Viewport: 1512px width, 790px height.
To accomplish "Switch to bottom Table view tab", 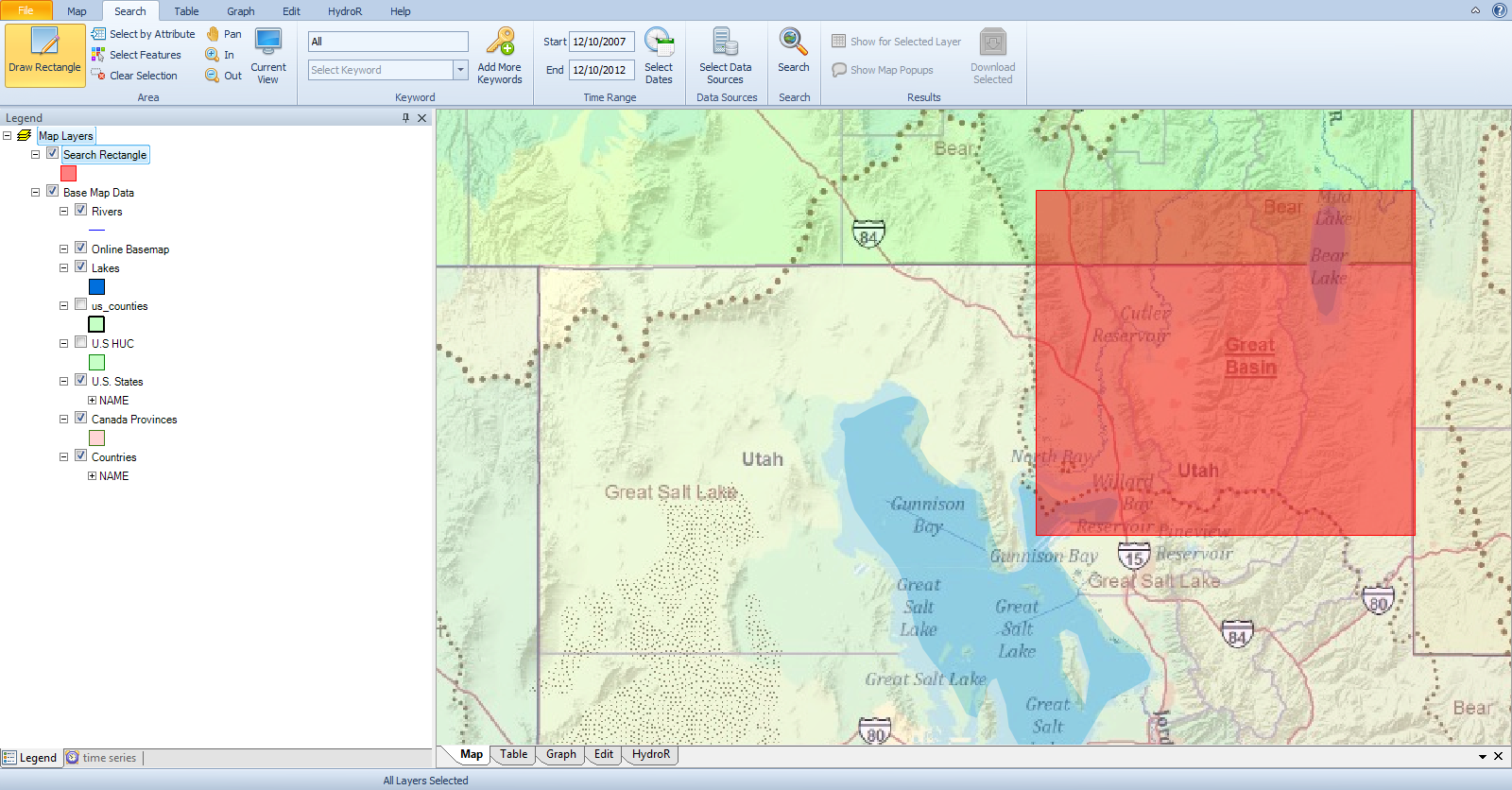I will (514, 754).
